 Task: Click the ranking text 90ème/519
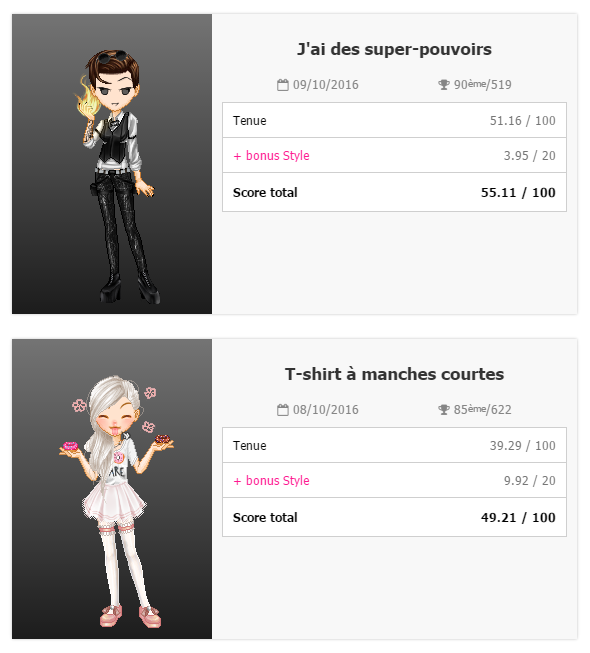tap(483, 85)
